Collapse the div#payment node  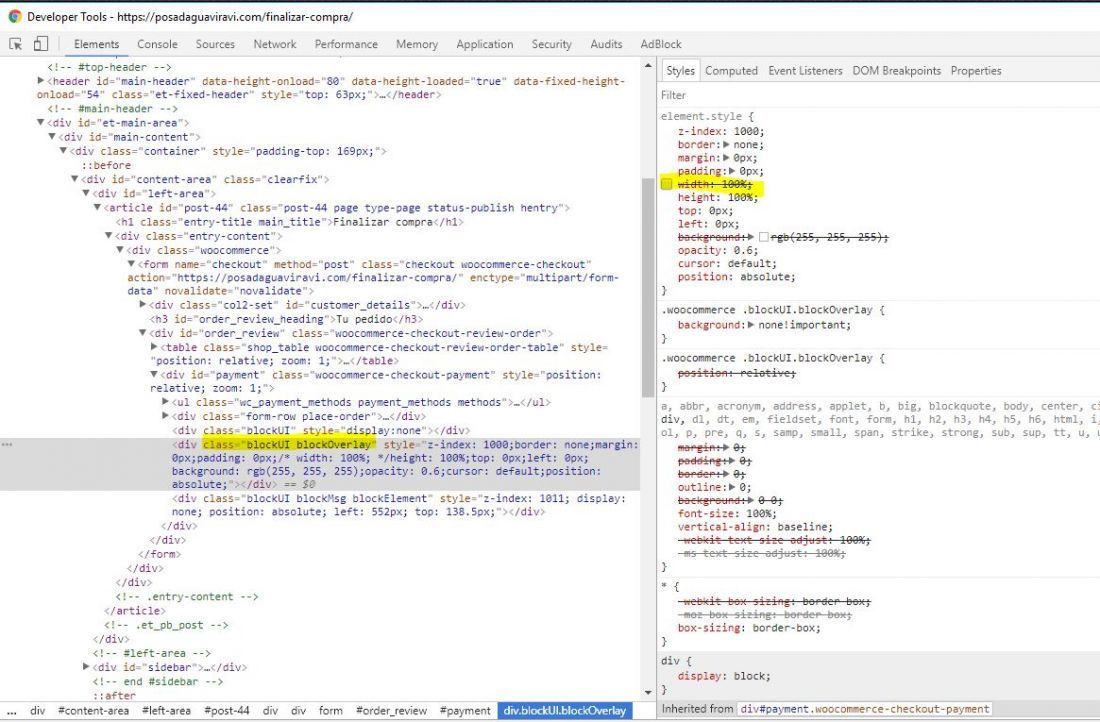point(154,375)
